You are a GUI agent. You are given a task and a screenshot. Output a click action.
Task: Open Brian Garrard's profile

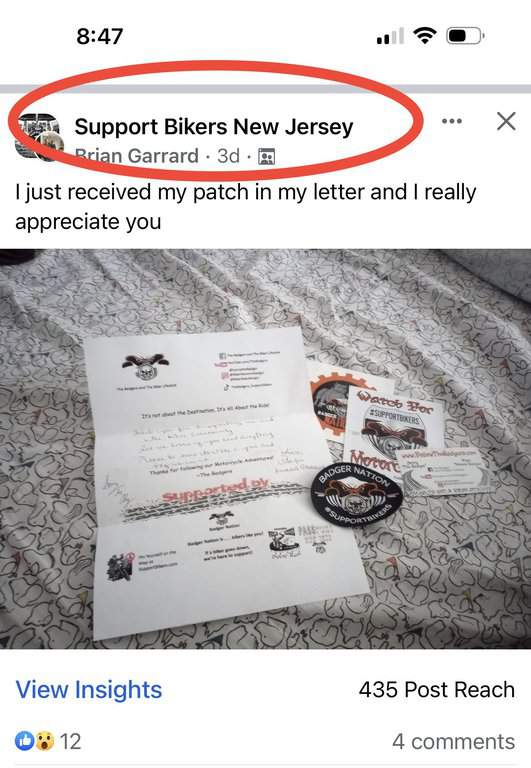[136, 156]
